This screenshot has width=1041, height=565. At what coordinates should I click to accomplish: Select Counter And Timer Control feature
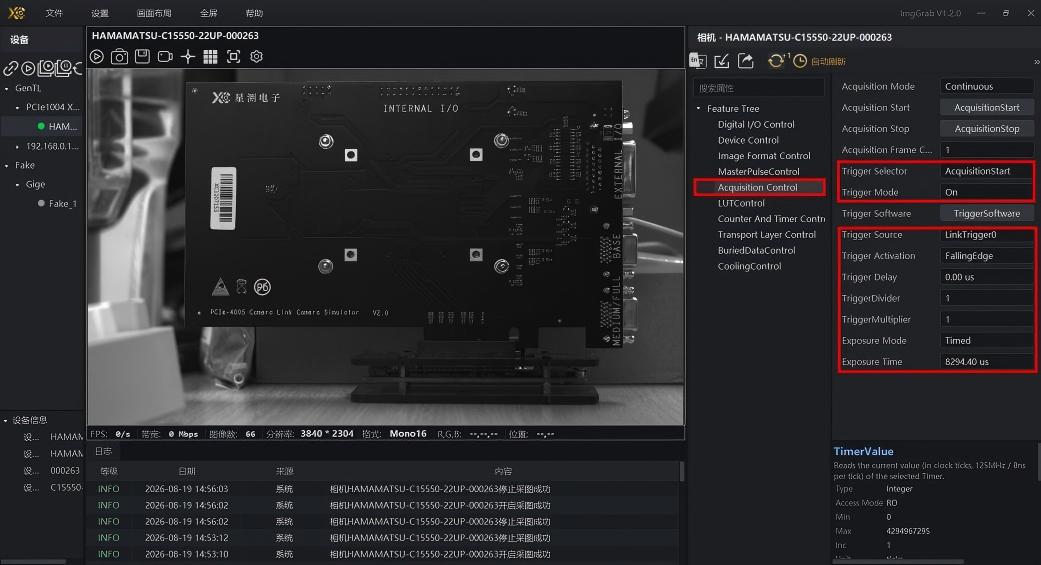(771, 219)
